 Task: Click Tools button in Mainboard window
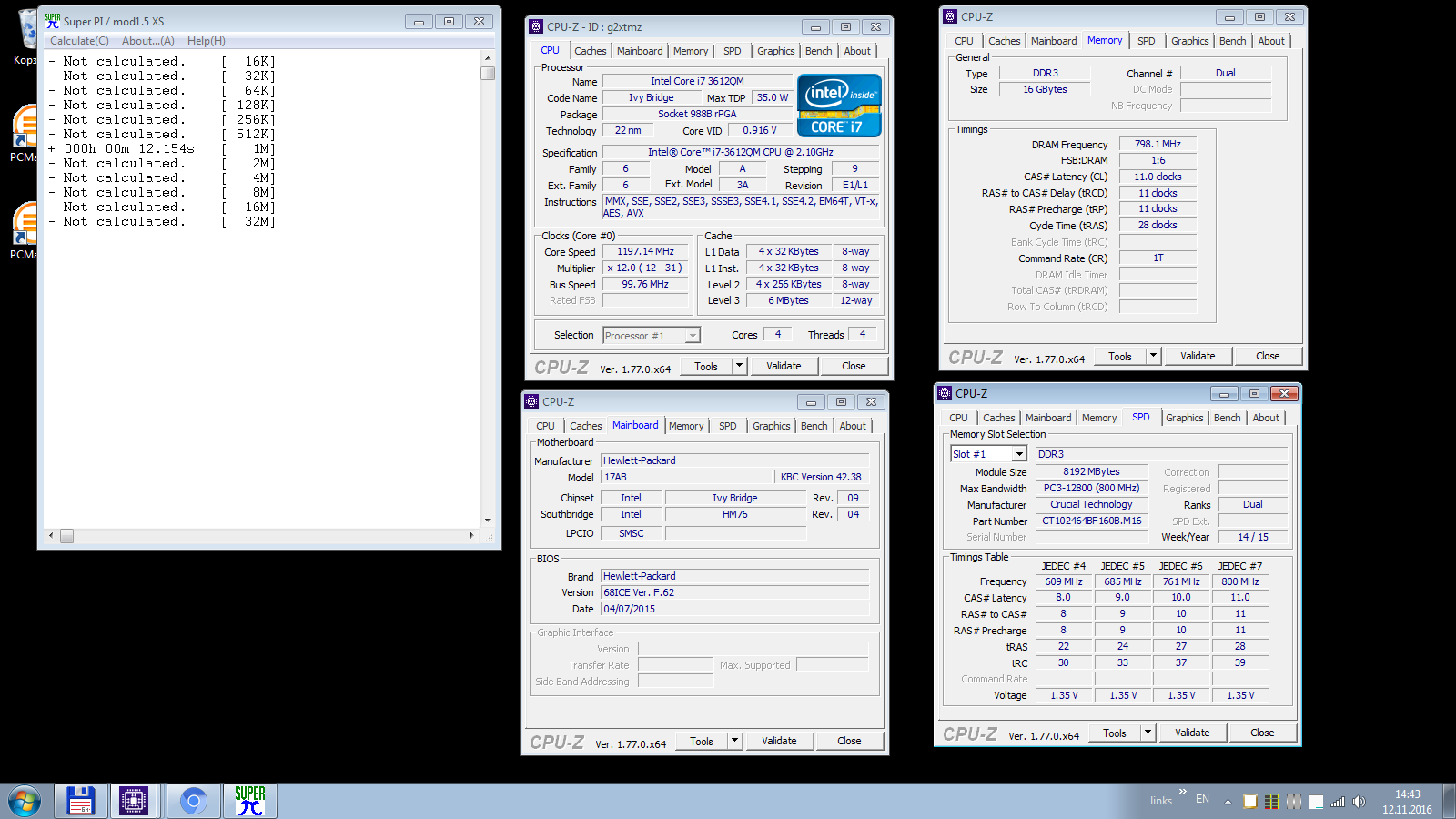(702, 741)
